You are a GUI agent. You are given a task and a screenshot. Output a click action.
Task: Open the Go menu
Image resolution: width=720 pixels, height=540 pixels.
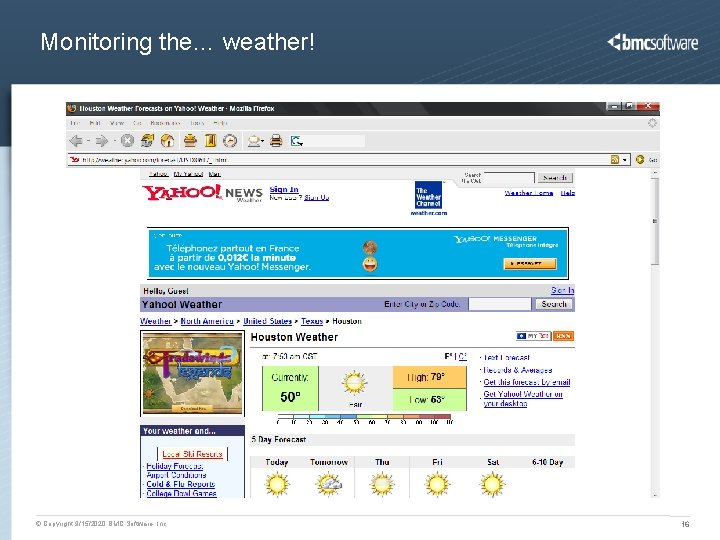pyautogui.click(x=137, y=123)
